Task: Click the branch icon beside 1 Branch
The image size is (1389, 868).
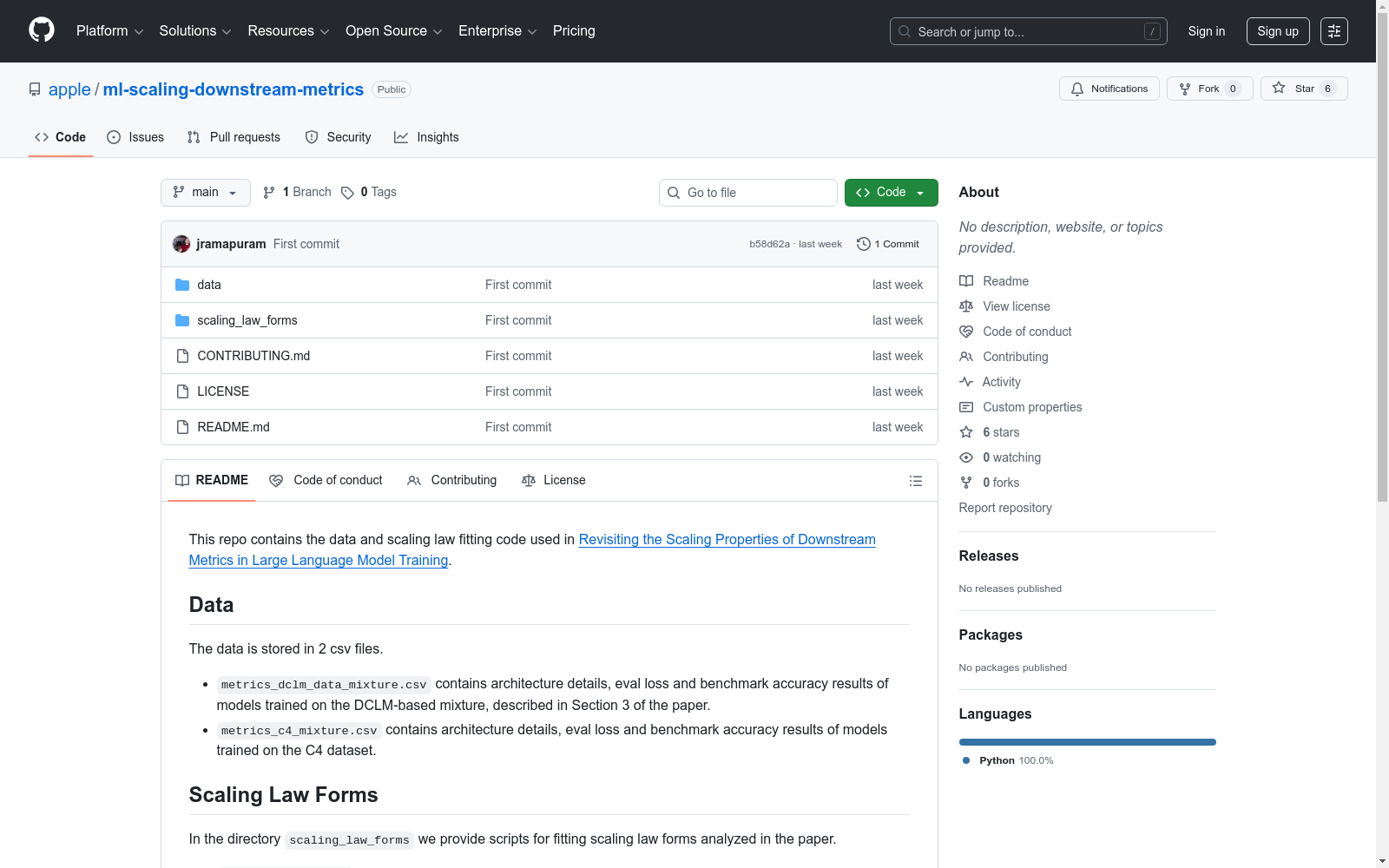Action: point(269,193)
